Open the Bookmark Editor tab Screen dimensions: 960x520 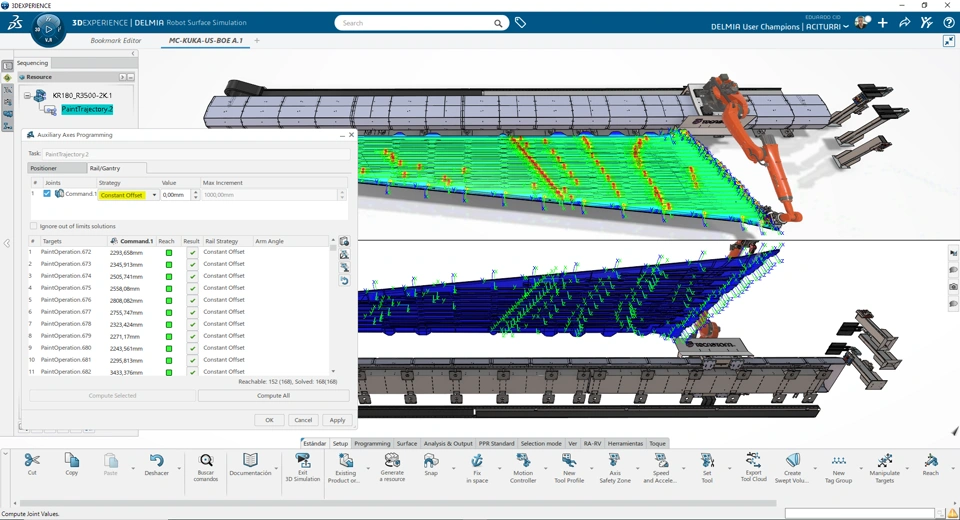[116, 40]
